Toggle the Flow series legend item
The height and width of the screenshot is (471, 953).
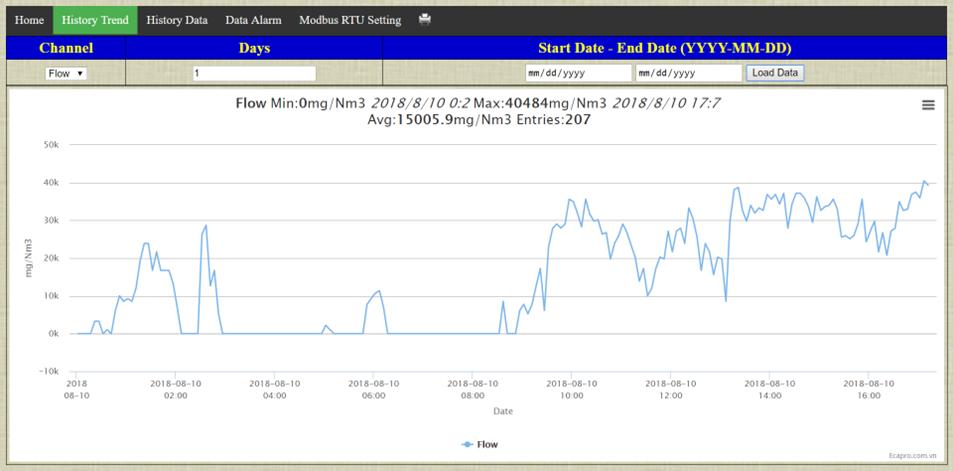click(480, 444)
